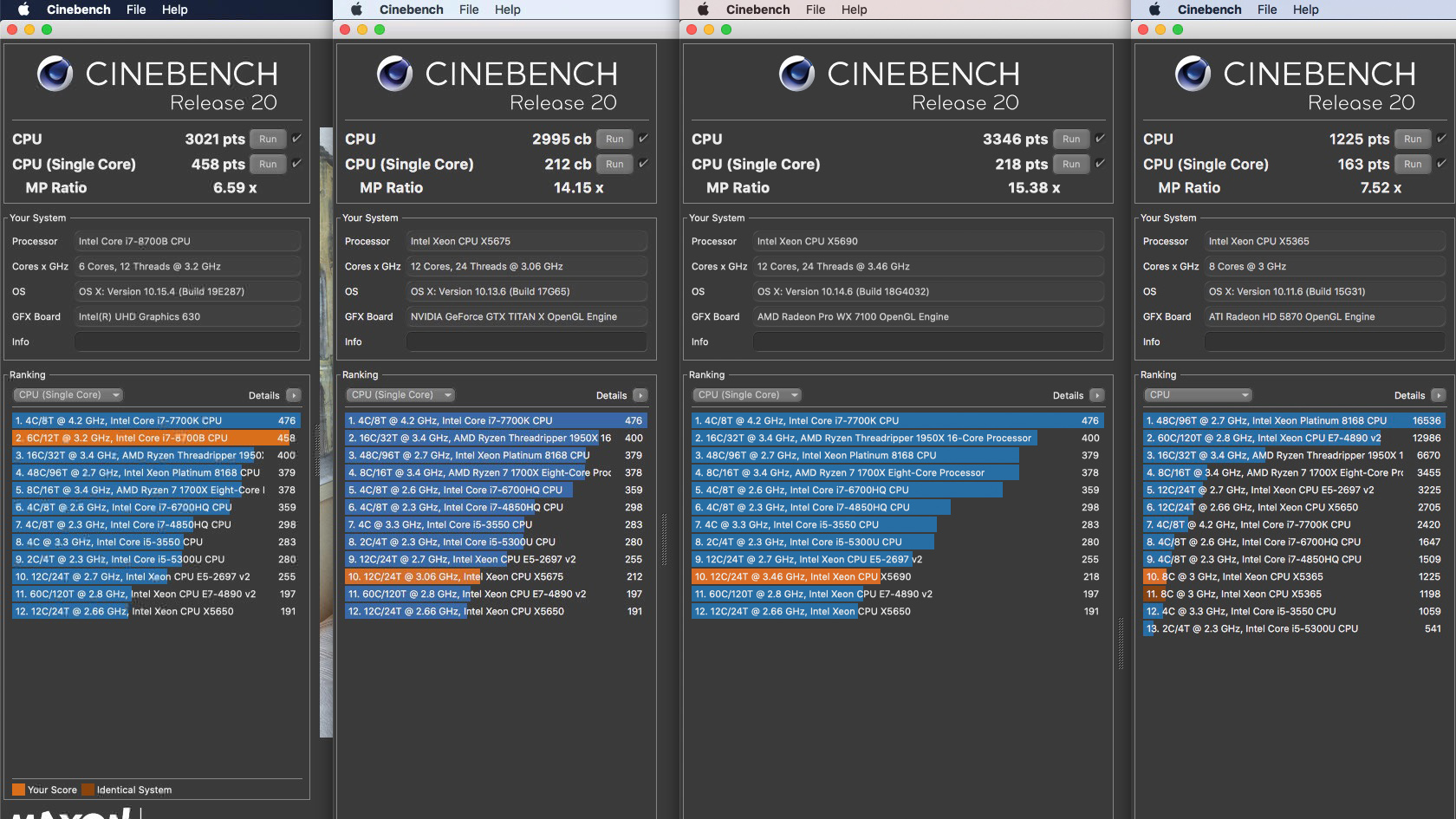Open Cinebench menu in fourth window
Image resolution: width=1456 pixels, height=819 pixels.
pos(1209,10)
